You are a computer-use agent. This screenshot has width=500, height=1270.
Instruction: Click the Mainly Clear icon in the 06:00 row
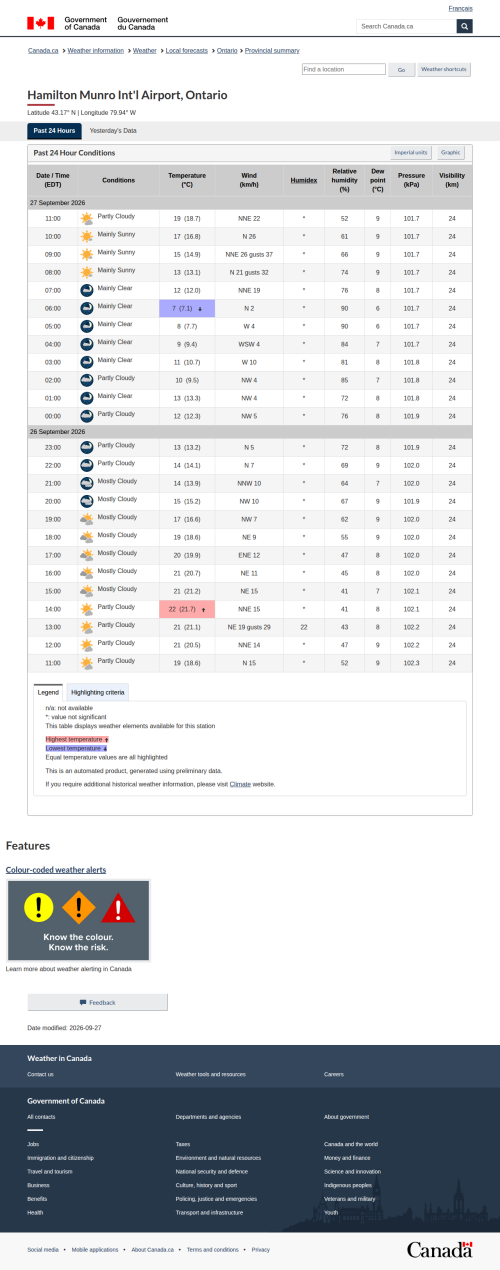point(87,308)
